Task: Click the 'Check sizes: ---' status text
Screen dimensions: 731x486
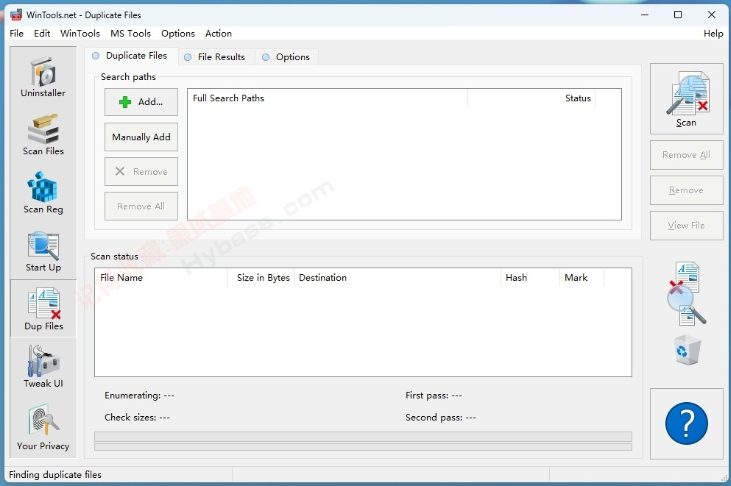Action: (137, 417)
